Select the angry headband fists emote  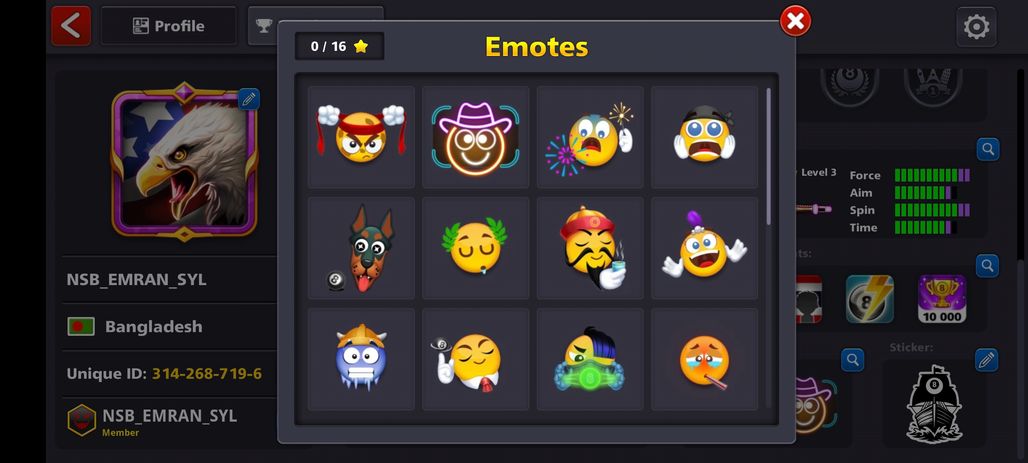click(361, 137)
